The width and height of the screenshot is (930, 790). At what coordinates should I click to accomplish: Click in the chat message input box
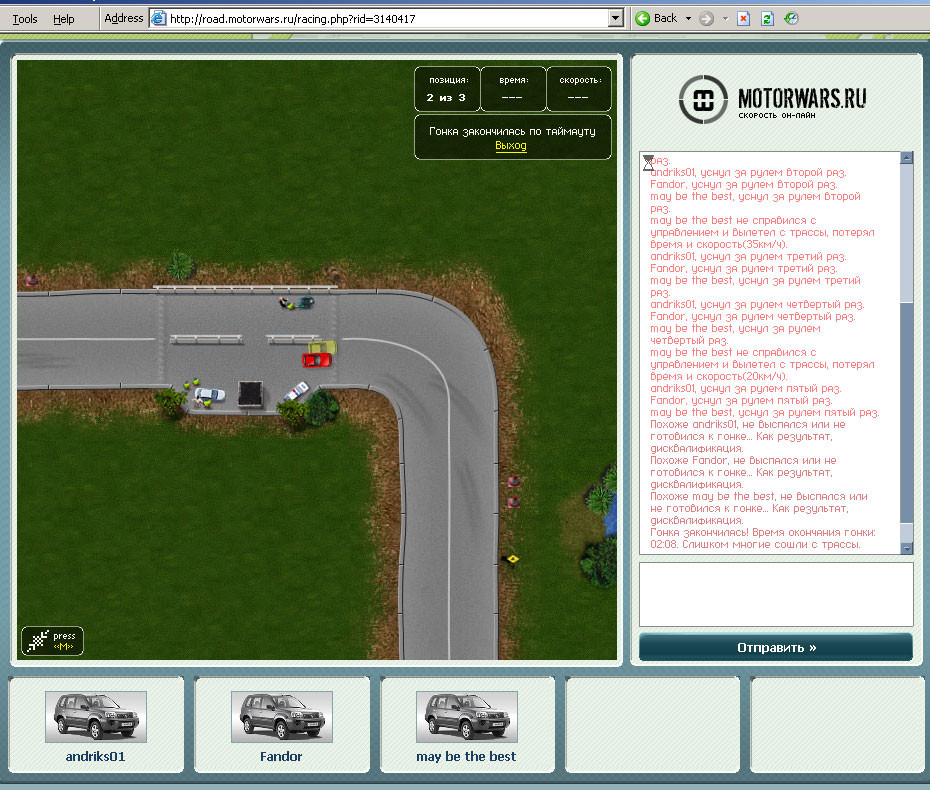click(775, 594)
